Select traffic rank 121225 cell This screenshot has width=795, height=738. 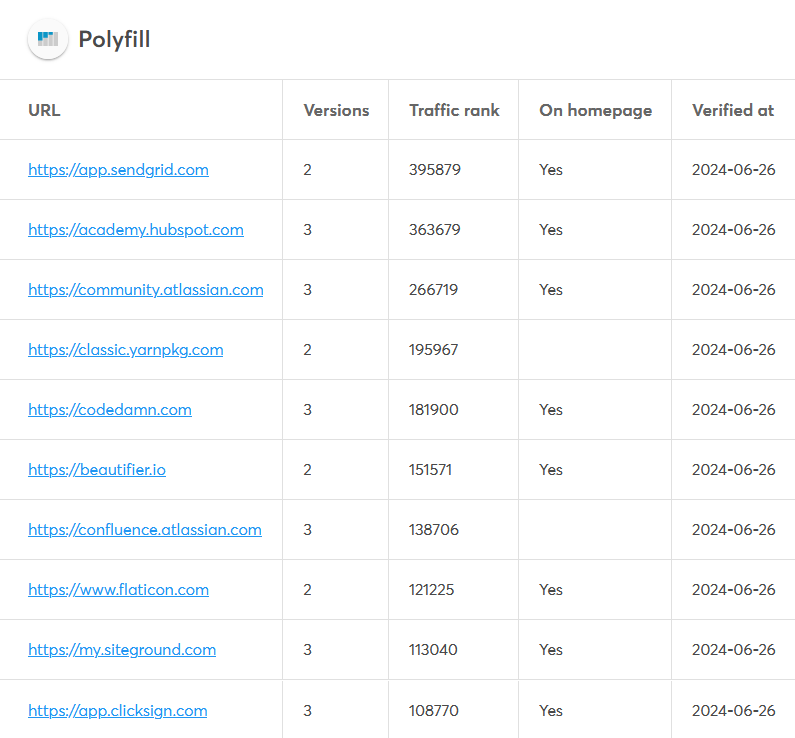[x=431, y=589]
